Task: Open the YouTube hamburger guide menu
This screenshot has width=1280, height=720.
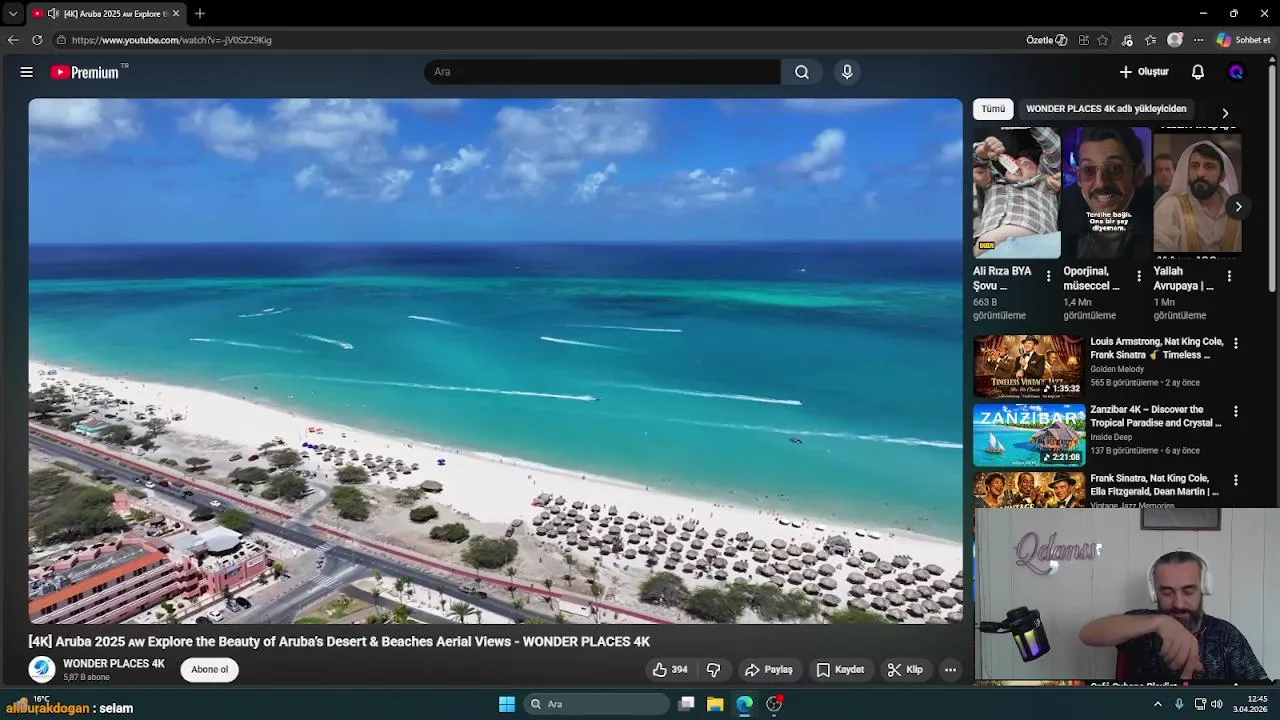Action: (x=27, y=72)
